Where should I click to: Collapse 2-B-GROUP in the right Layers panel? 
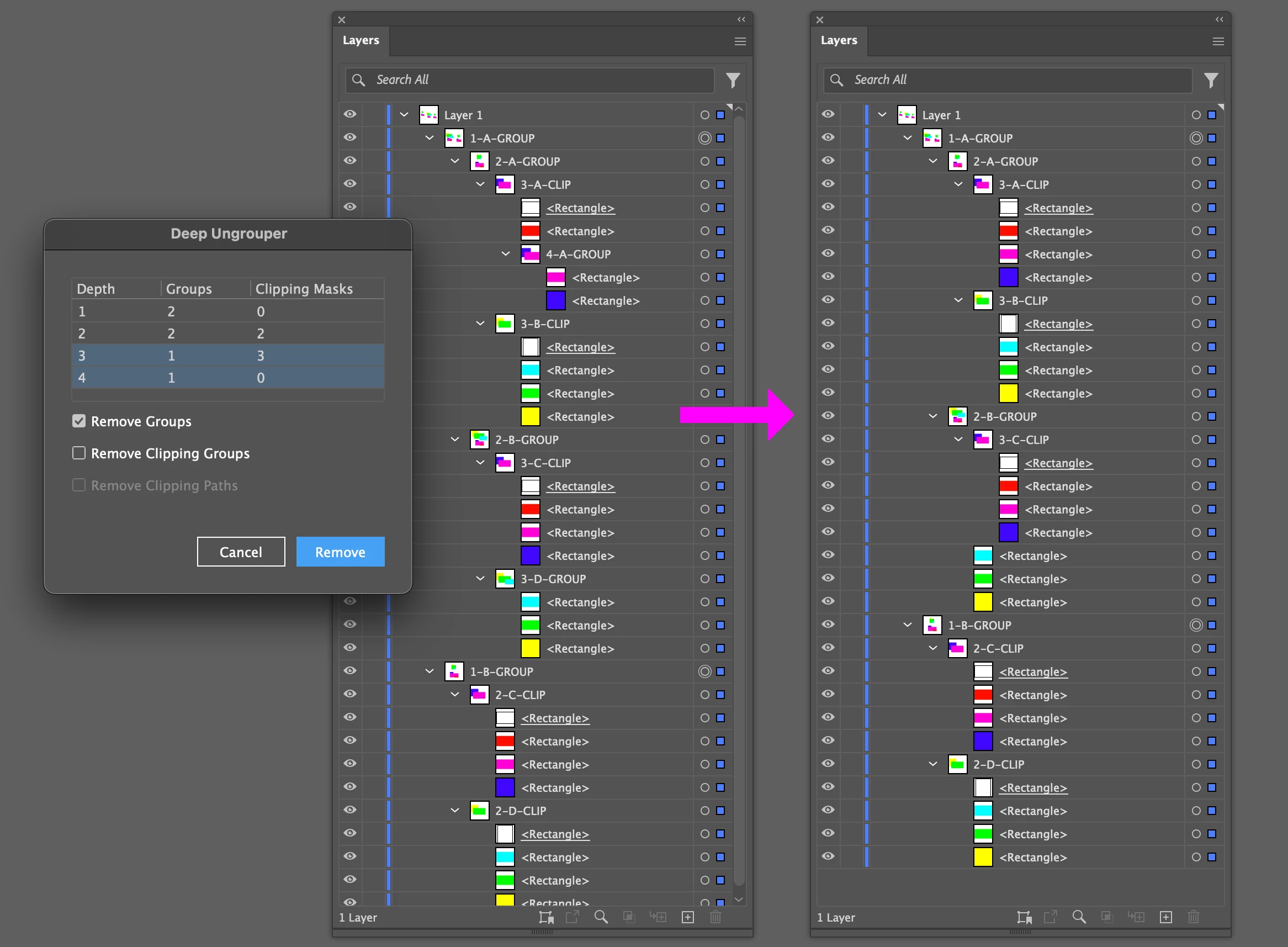coord(932,417)
